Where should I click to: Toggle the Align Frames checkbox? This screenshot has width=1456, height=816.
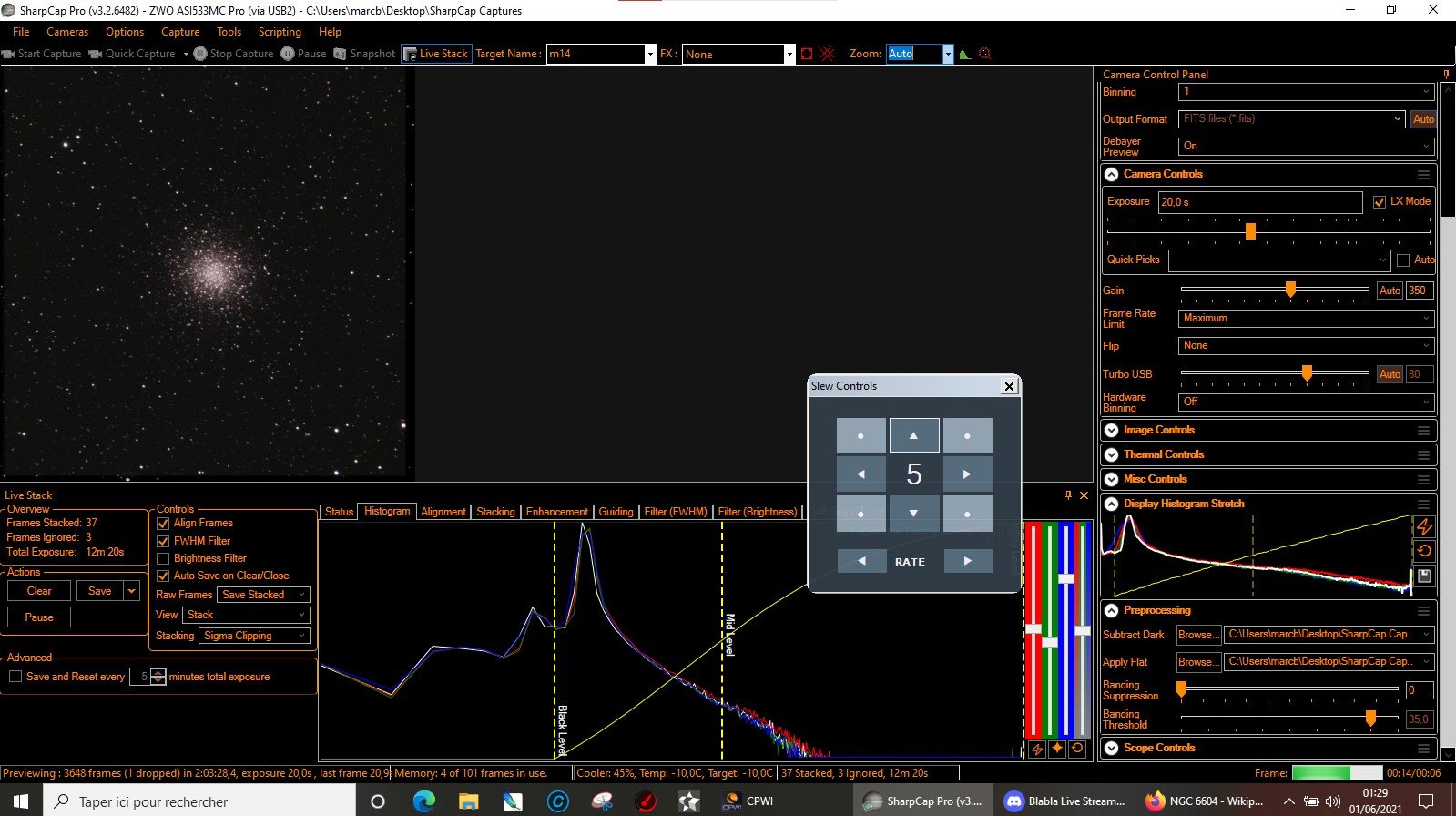pos(163,524)
